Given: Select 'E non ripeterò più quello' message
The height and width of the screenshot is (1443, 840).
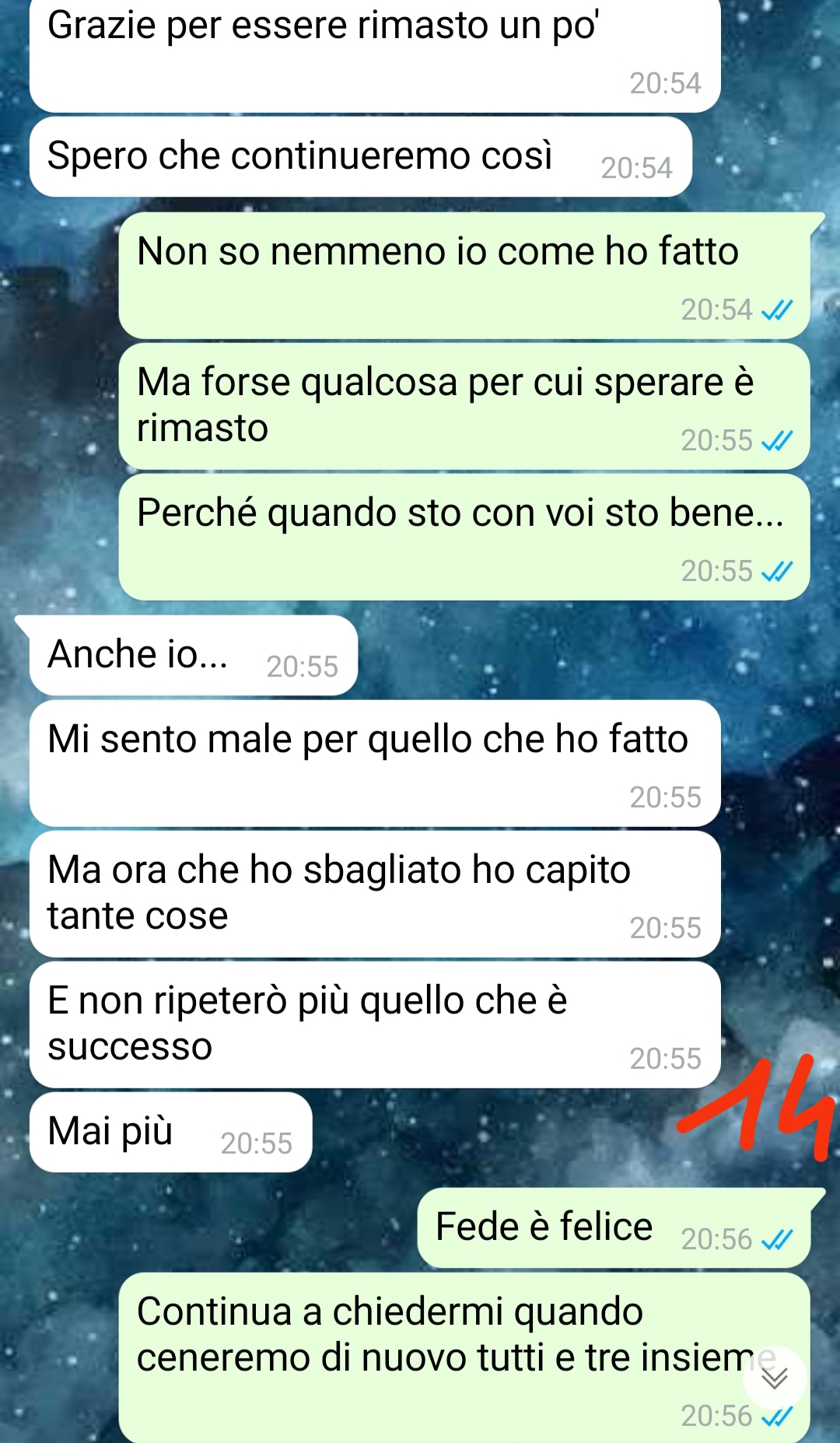Looking at the screenshot, I should coord(375,1024).
